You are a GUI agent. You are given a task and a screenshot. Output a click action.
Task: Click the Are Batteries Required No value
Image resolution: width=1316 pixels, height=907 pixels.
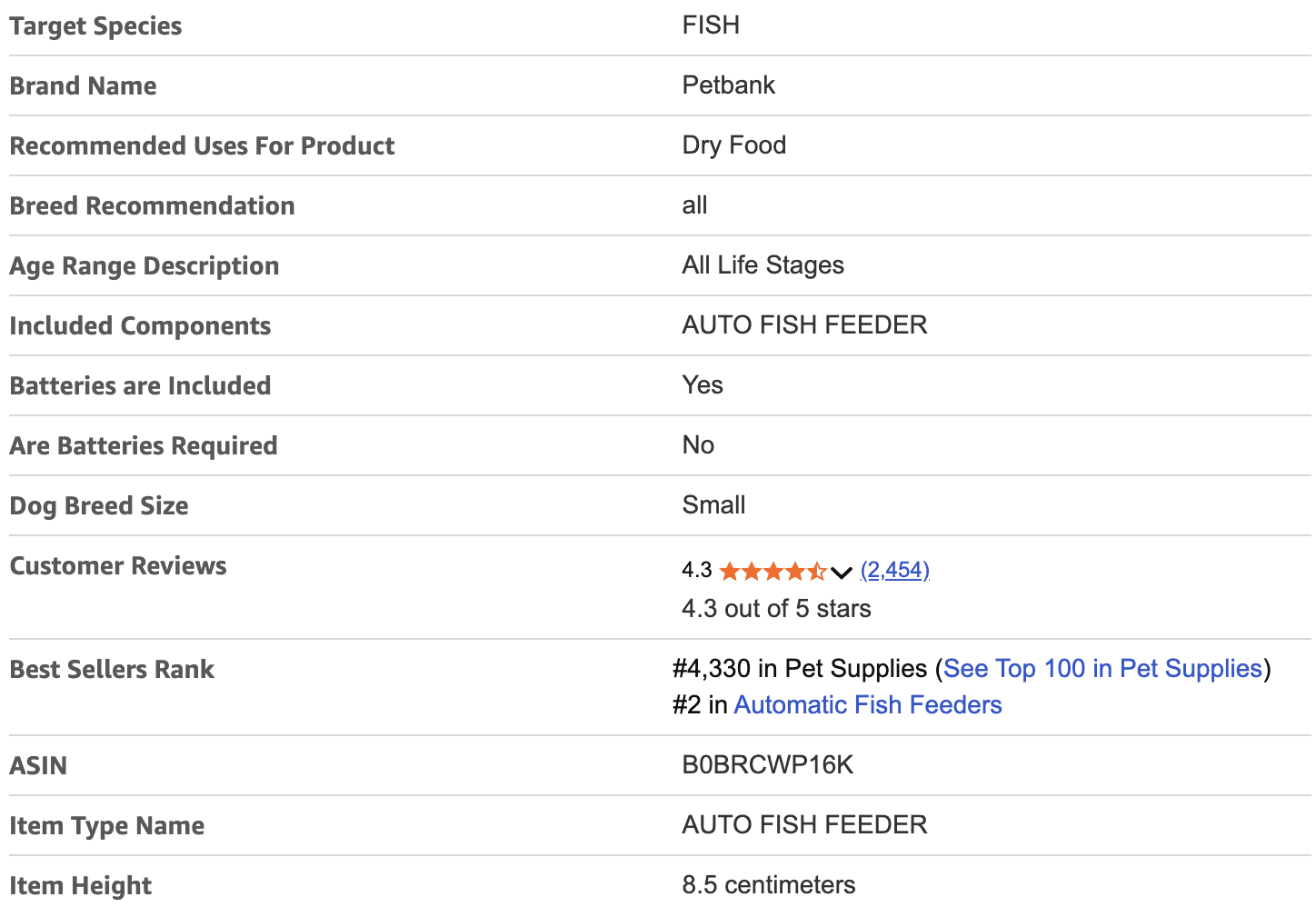coord(698,445)
